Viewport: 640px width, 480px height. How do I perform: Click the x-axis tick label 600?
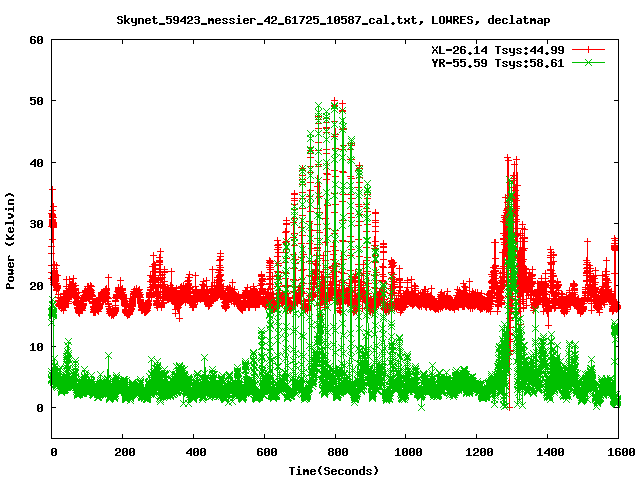(267, 452)
